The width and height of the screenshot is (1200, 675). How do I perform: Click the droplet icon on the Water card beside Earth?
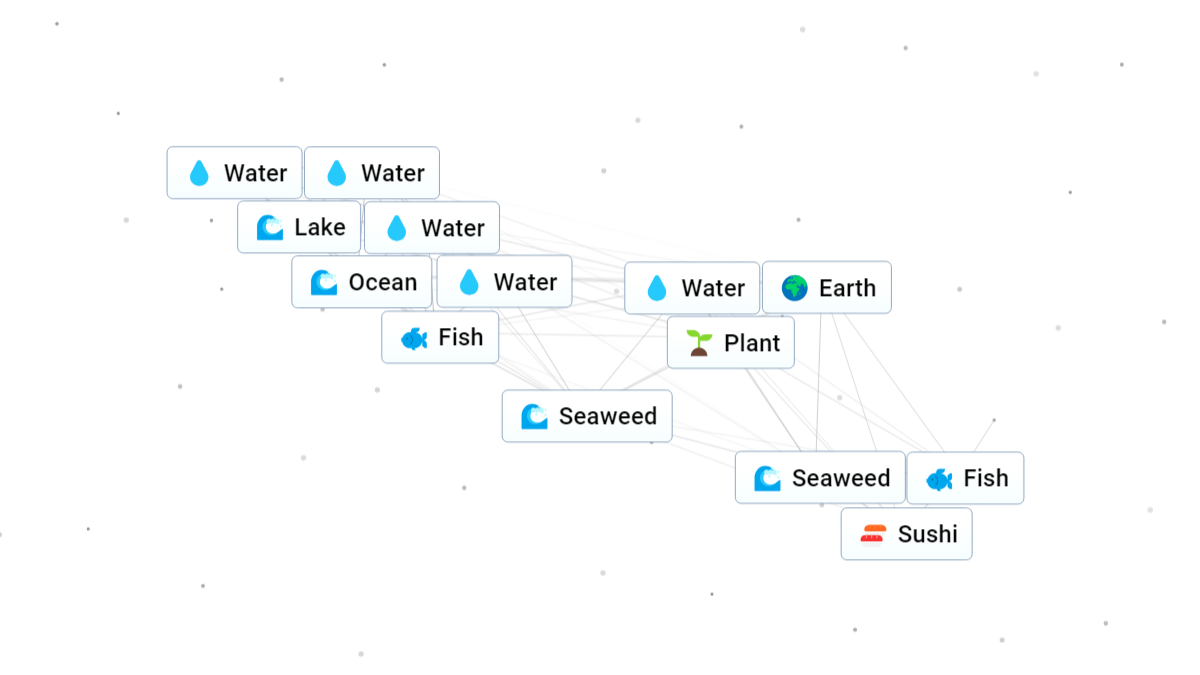pos(657,288)
